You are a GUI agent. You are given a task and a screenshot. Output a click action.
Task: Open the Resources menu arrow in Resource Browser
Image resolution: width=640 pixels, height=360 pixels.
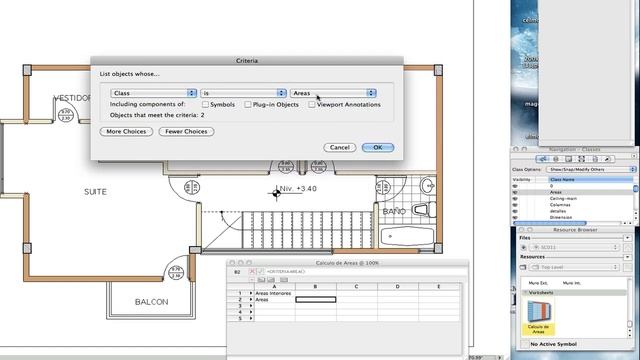[x=628, y=257]
